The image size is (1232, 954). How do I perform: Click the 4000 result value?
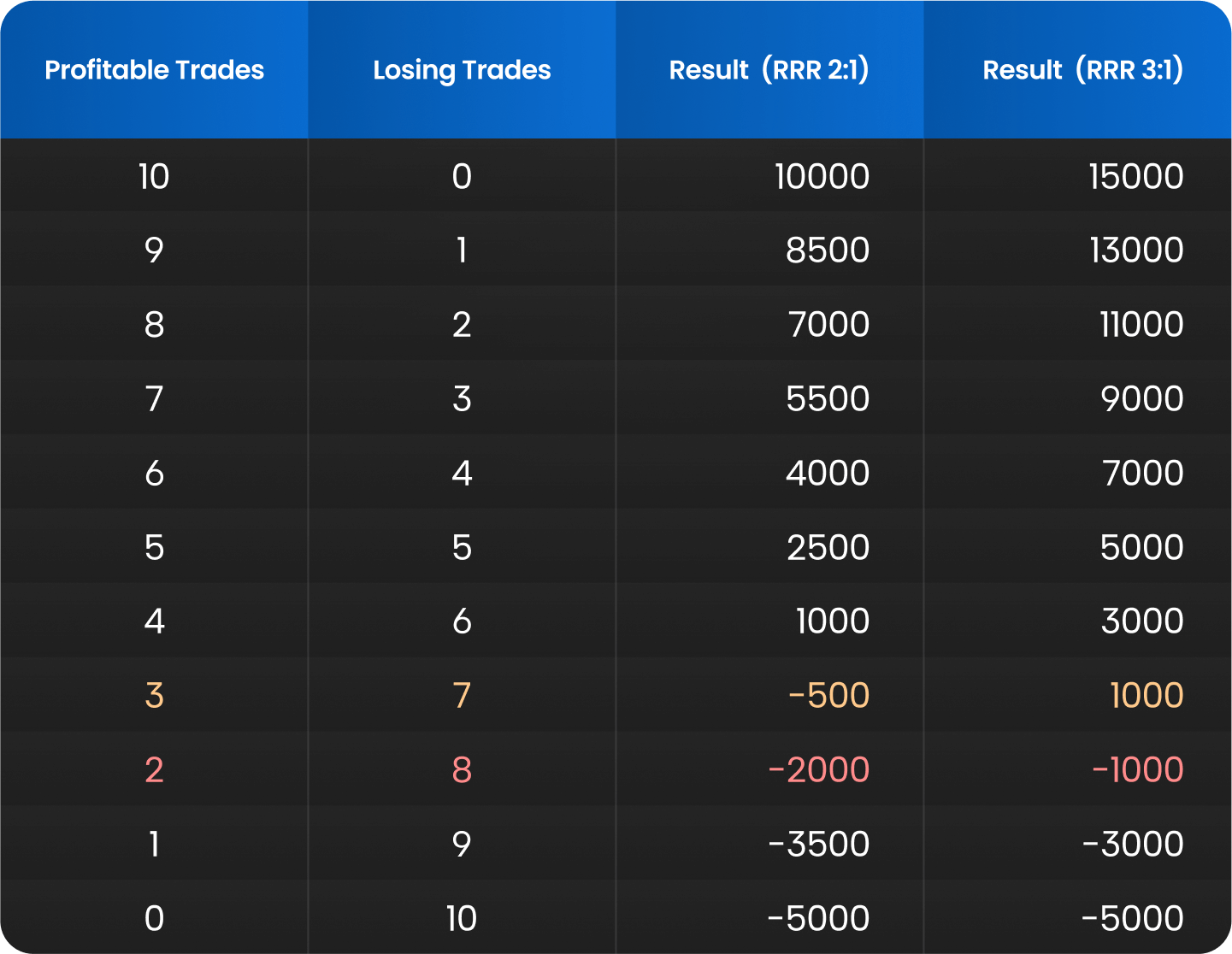coord(827,474)
